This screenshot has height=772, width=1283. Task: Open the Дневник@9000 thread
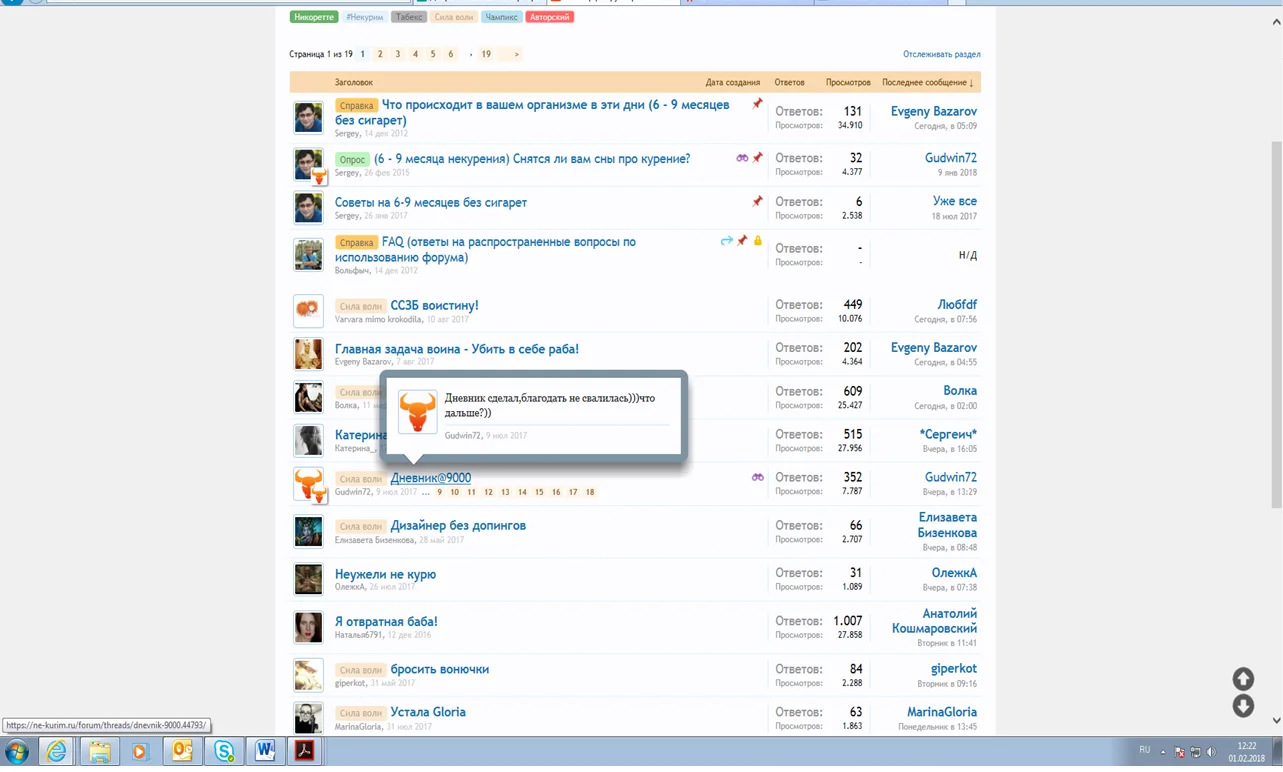click(430, 477)
